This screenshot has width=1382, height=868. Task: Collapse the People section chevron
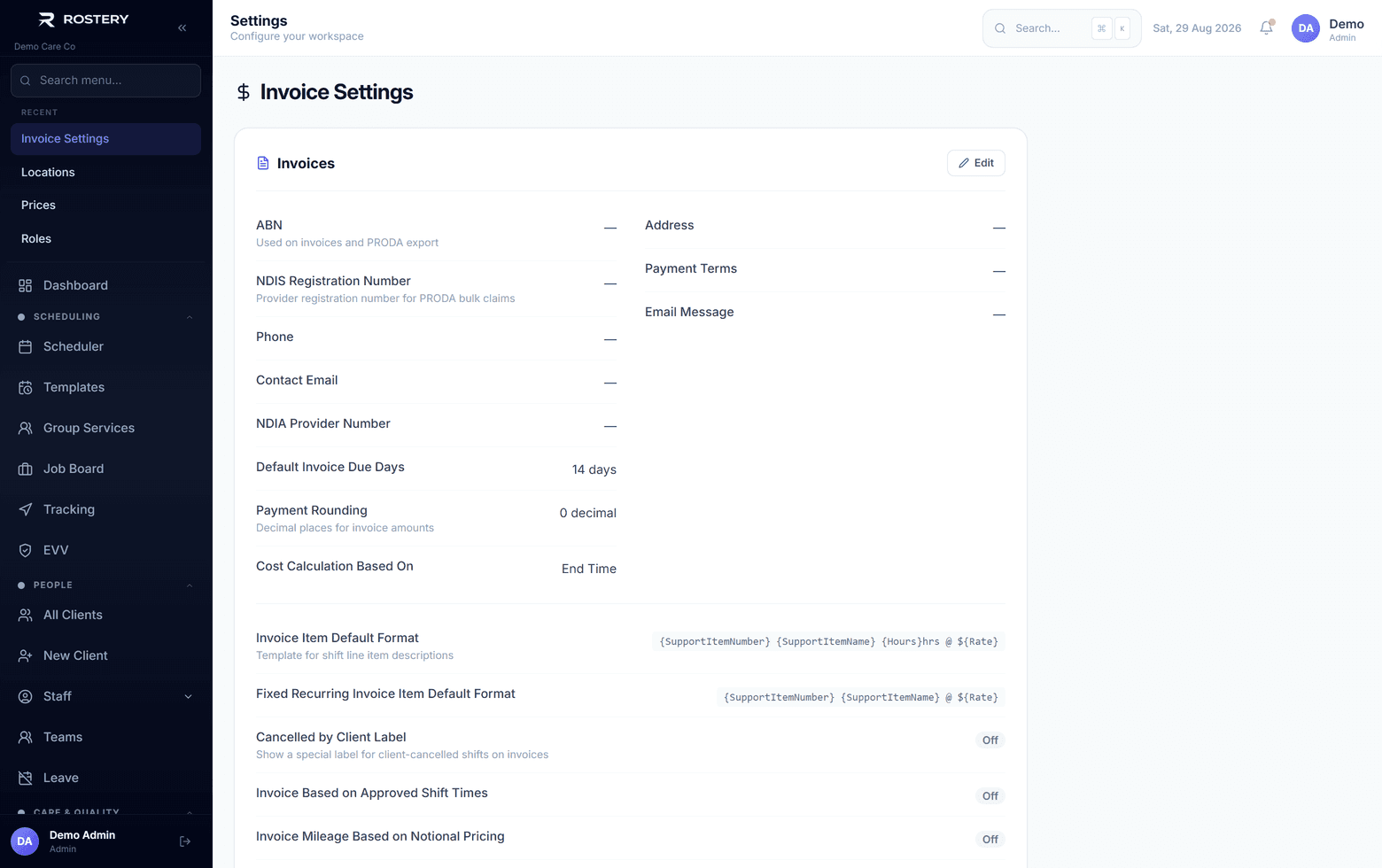[x=189, y=585]
